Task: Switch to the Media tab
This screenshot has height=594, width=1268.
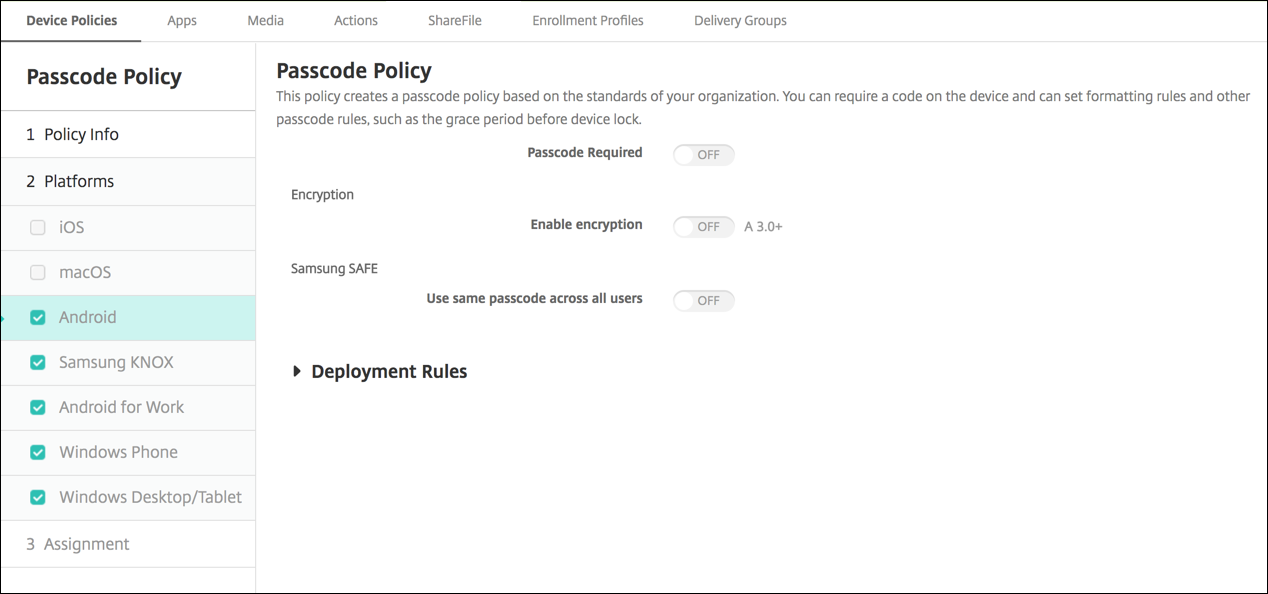Action: click(x=265, y=21)
